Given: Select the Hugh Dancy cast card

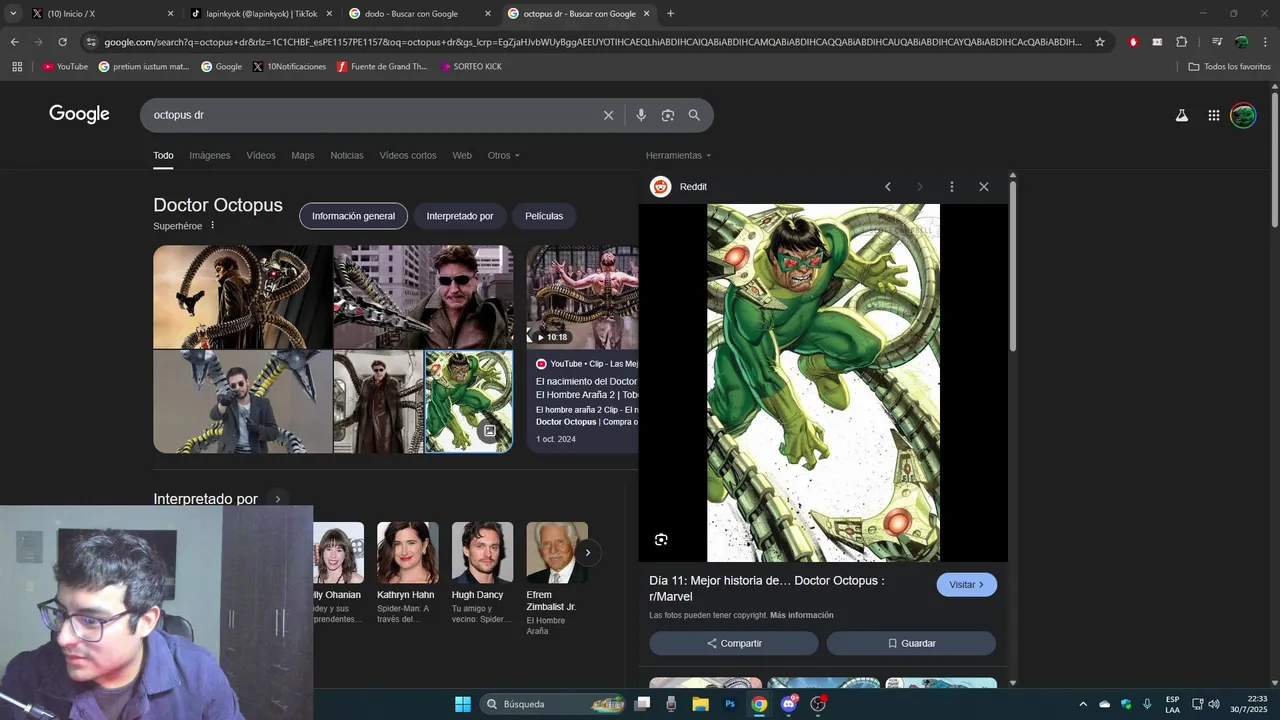Looking at the screenshot, I should pyautogui.click(x=482, y=573).
